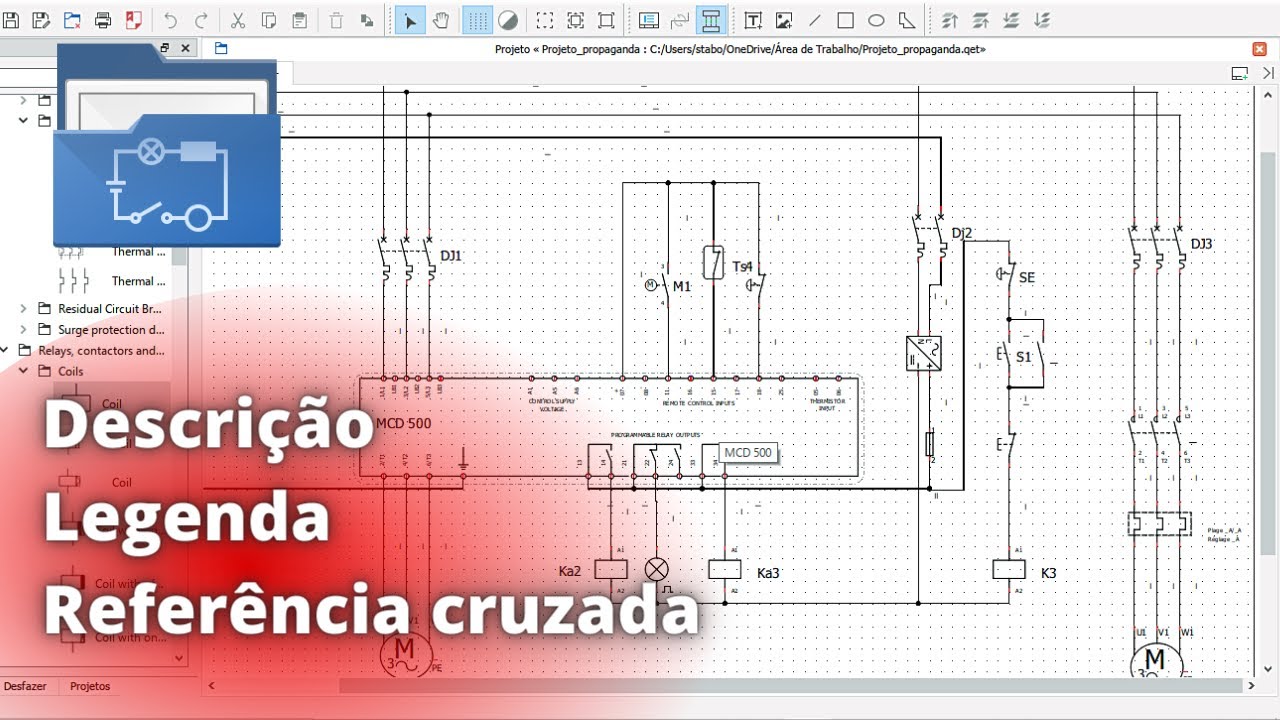The height and width of the screenshot is (720, 1280).
Task: Select the Rectangle drawing tool
Action: [845, 20]
